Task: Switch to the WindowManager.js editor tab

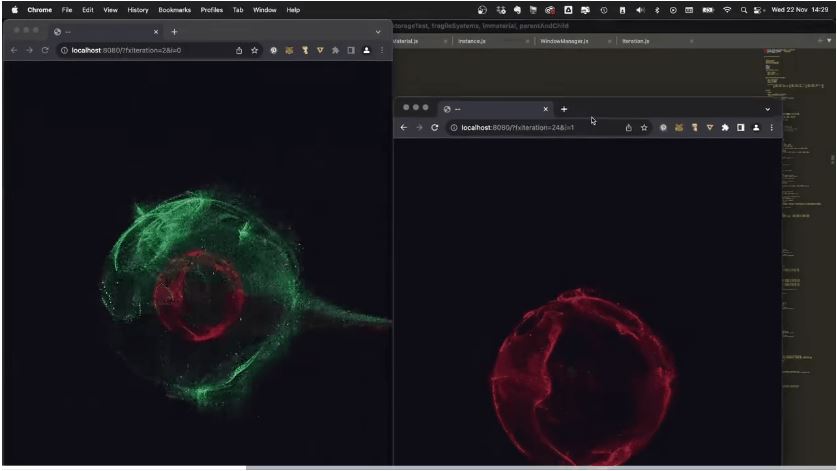Action: (x=564, y=41)
